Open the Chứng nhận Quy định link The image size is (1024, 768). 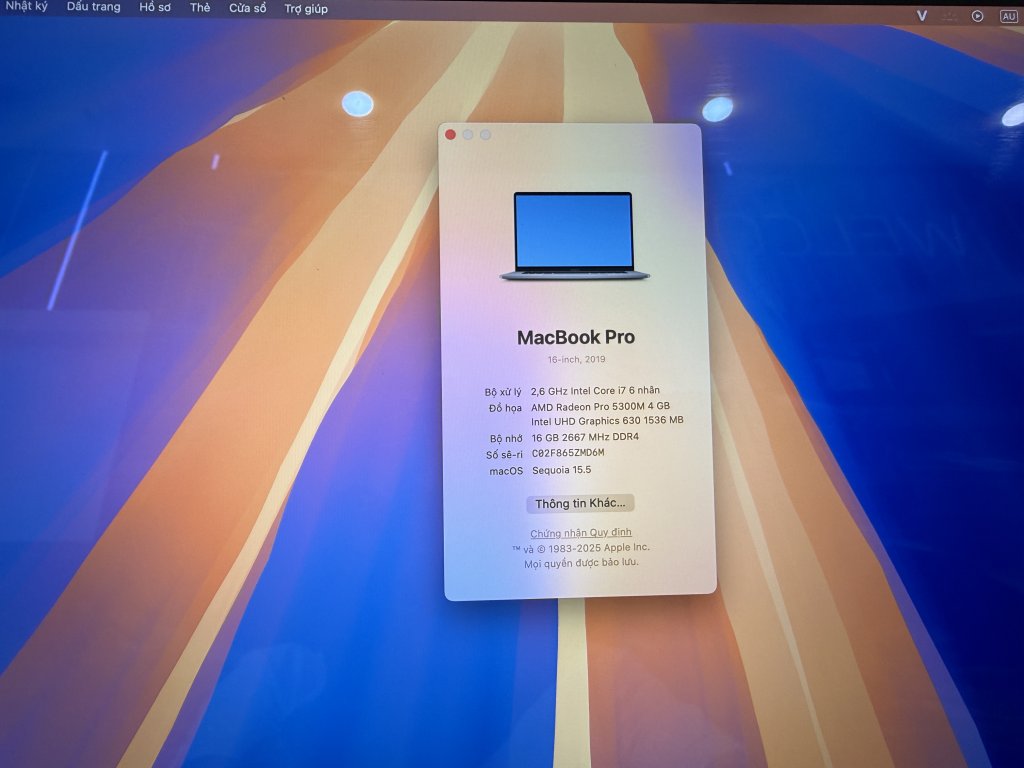pos(581,533)
